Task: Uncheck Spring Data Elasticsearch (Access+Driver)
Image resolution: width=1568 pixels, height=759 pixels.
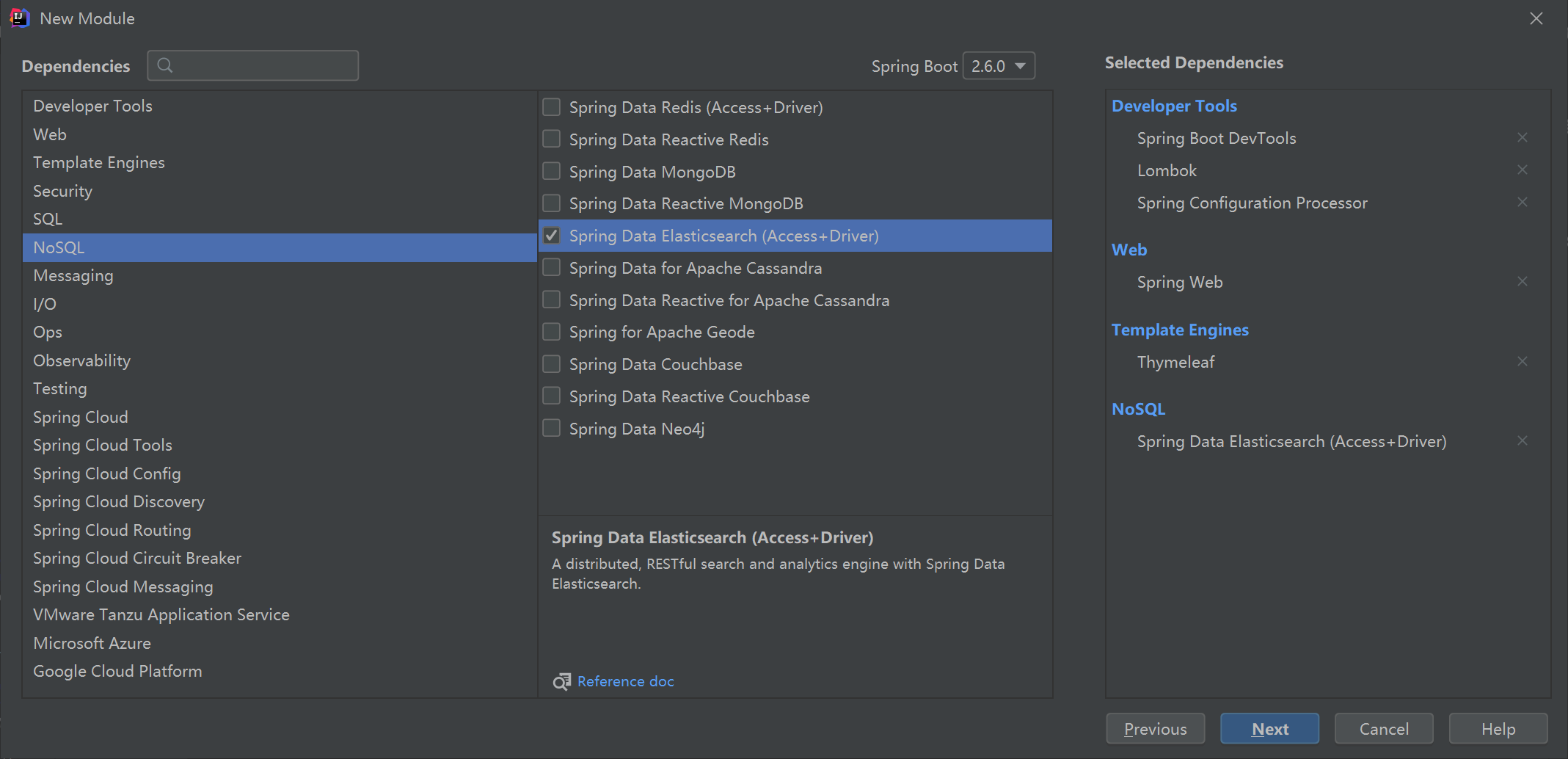Action: coord(551,236)
